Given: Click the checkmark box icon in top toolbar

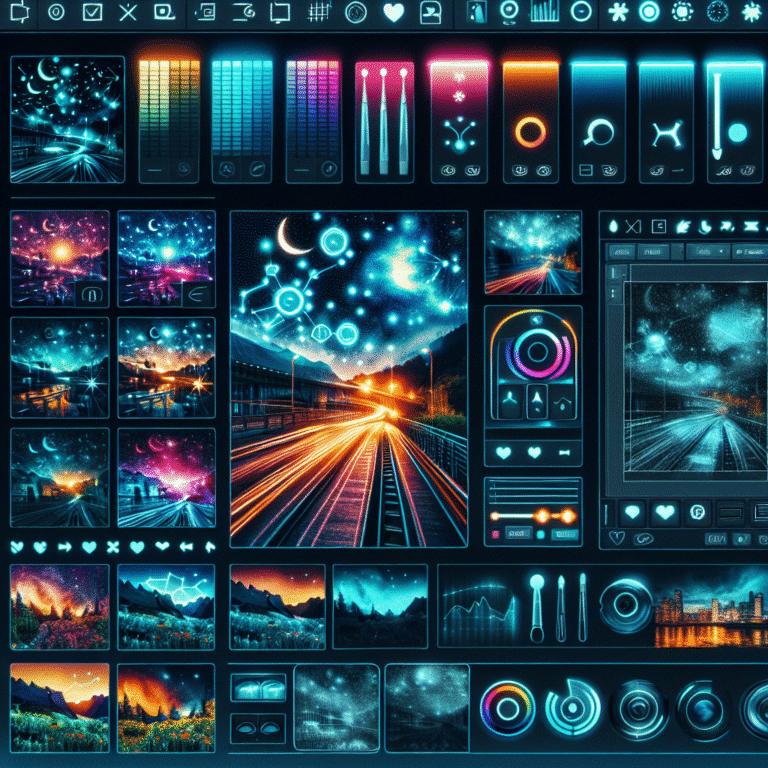Looking at the screenshot, I should tap(92, 13).
